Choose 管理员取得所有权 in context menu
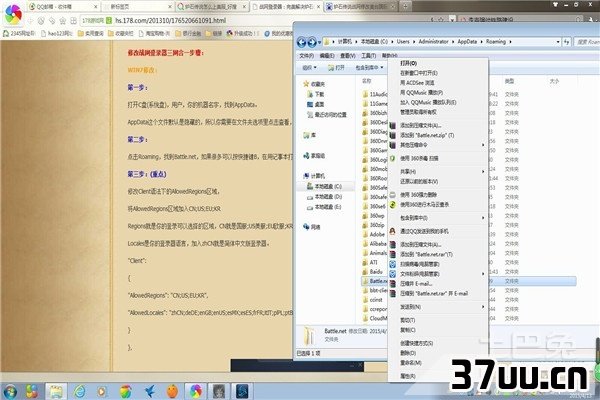600x400 pixels. click(x=418, y=112)
